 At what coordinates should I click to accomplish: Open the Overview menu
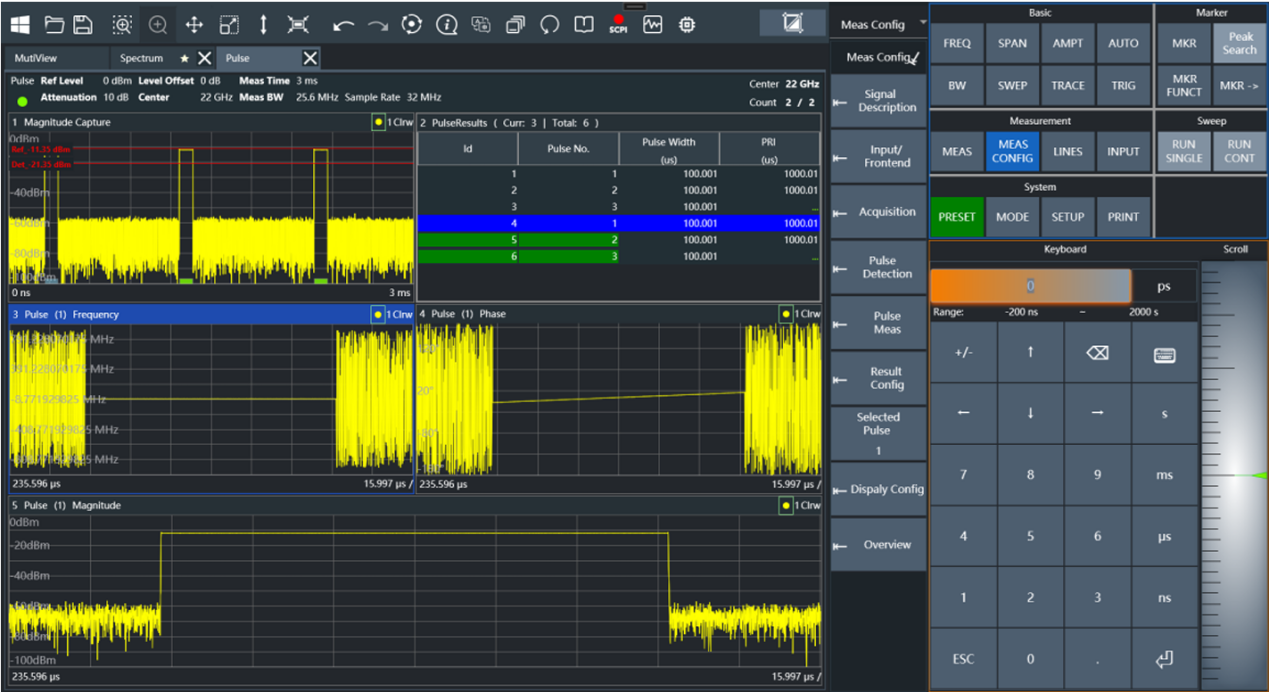point(879,545)
